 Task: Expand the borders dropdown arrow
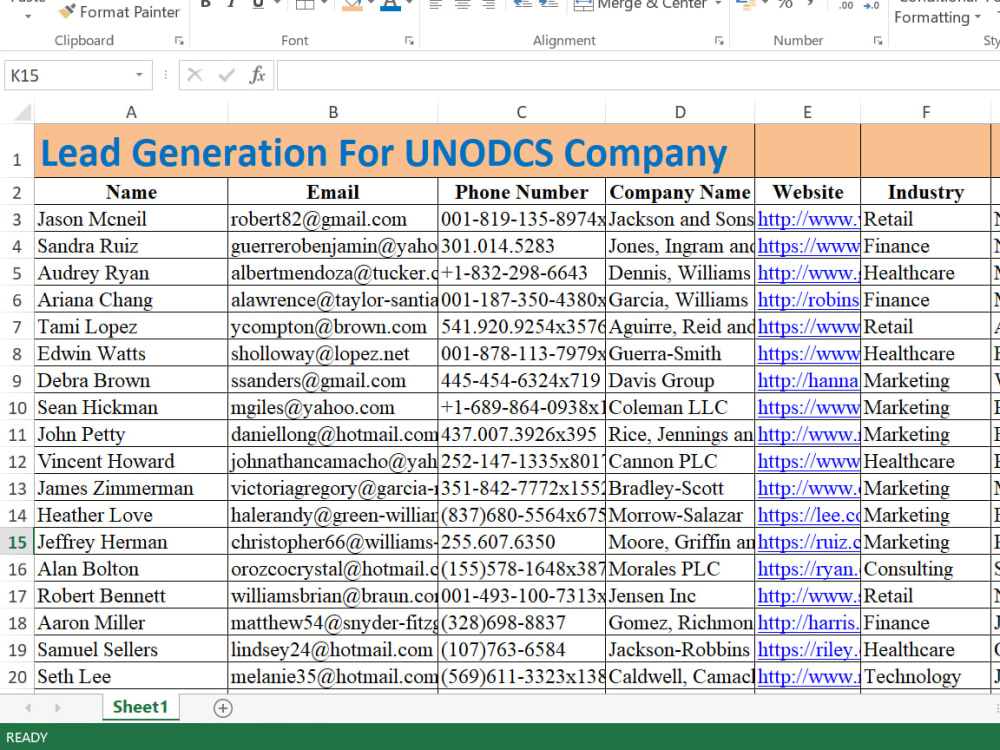point(324,4)
